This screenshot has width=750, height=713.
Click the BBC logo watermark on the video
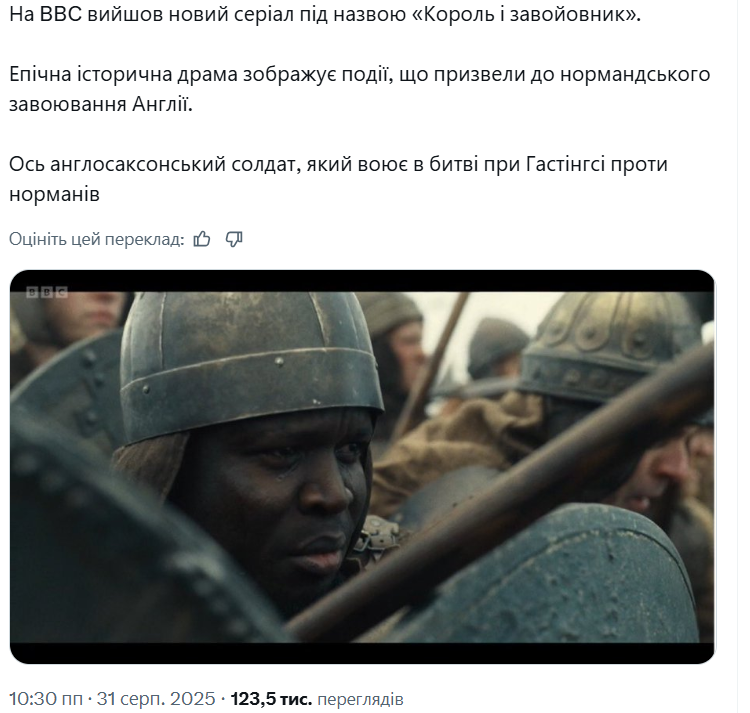tap(46, 292)
